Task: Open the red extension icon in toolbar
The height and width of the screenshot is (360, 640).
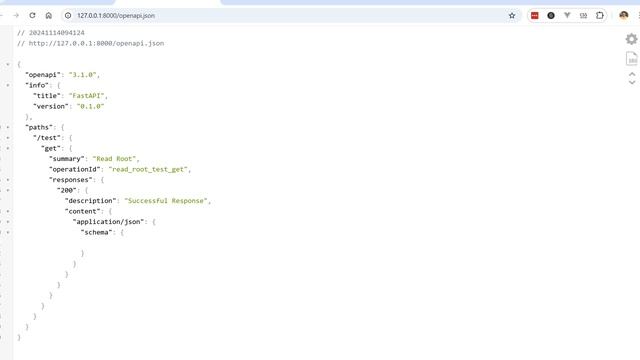Action: (x=535, y=16)
